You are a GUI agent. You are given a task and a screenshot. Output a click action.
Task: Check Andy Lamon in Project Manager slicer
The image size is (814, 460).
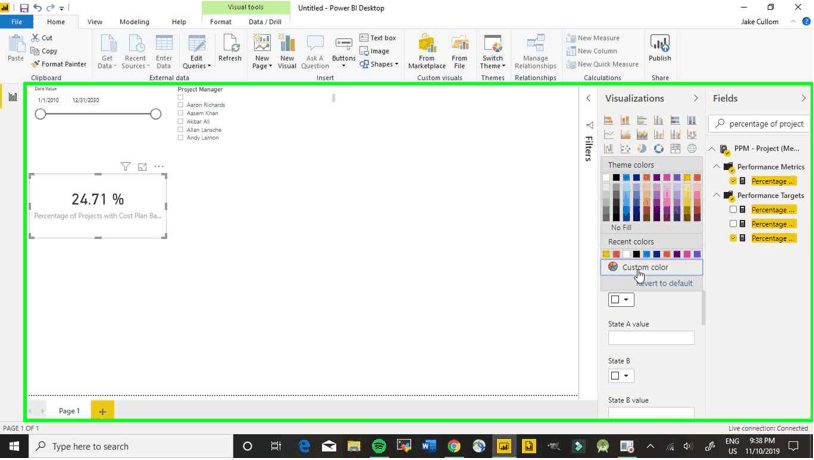pyautogui.click(x=181, y=138)
